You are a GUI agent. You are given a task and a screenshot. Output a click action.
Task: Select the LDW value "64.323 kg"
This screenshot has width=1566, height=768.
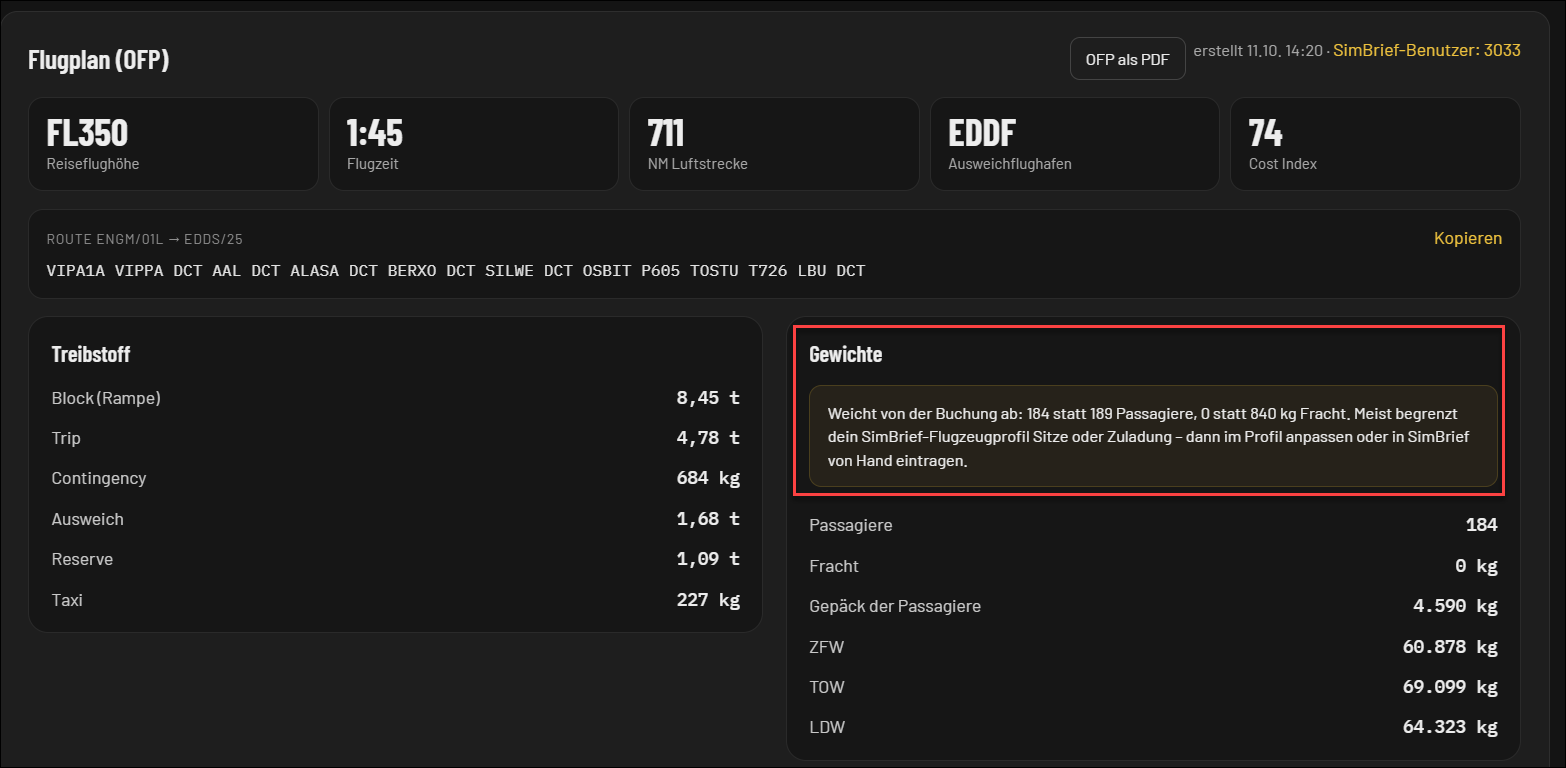pos(1450,727)
